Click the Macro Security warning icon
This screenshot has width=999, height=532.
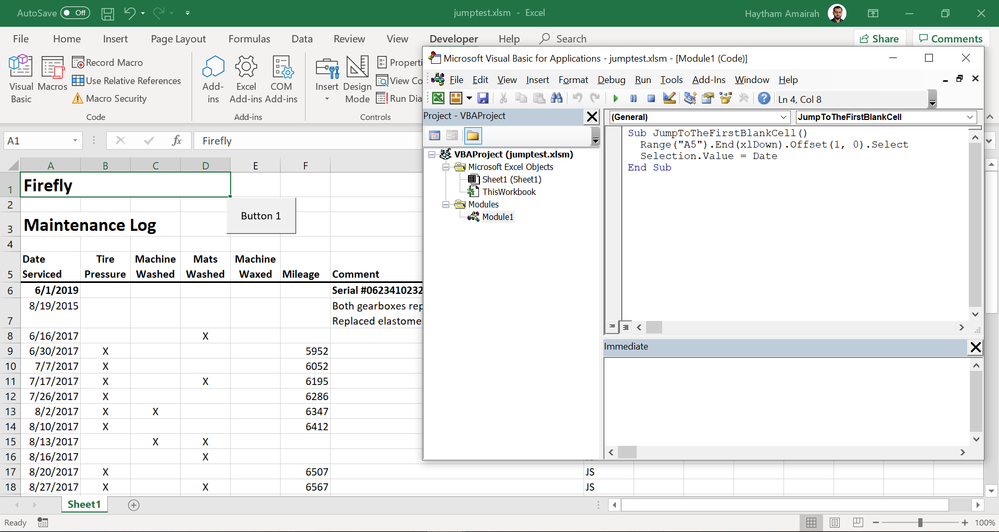[78, 99]
